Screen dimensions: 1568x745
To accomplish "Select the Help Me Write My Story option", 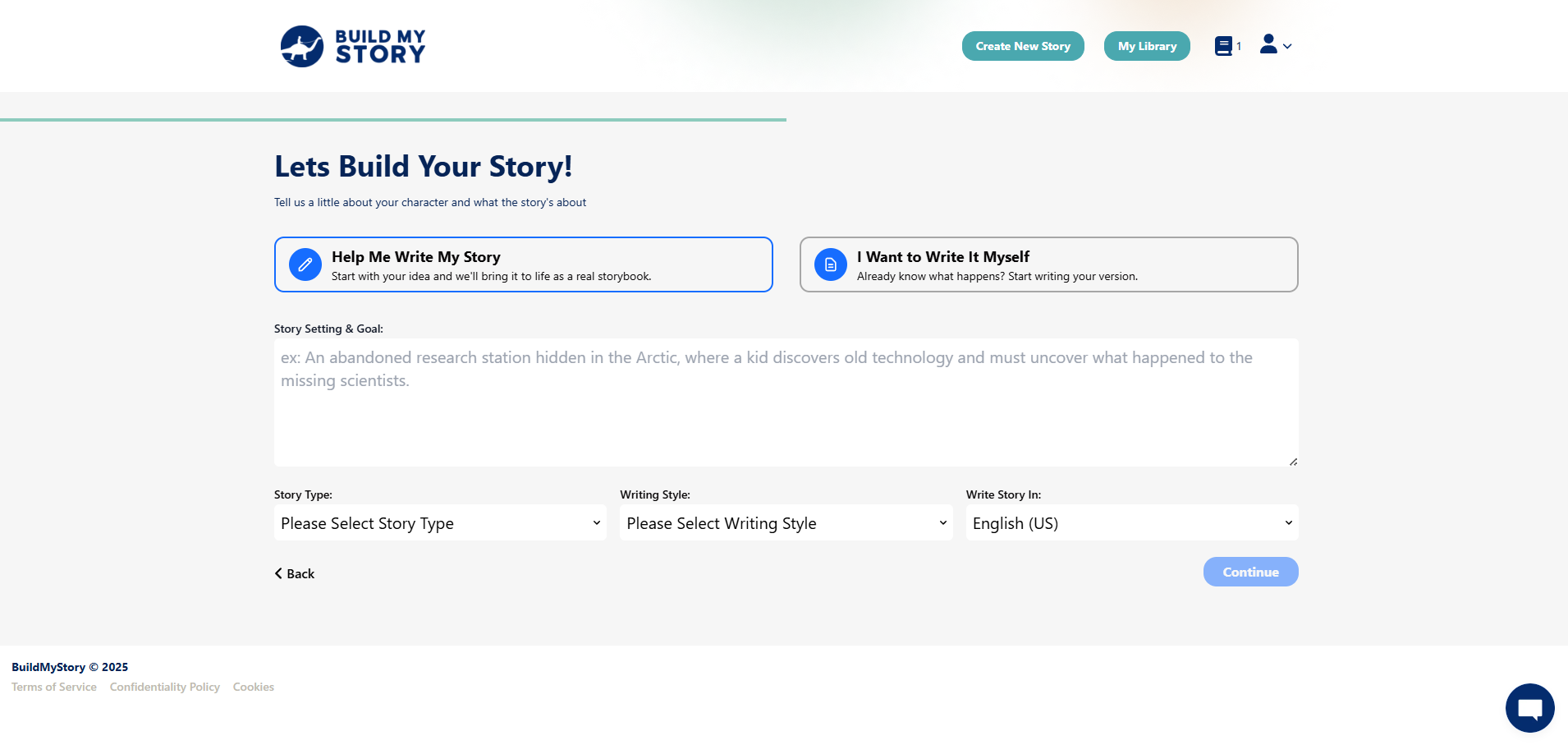I will (523, 264).
